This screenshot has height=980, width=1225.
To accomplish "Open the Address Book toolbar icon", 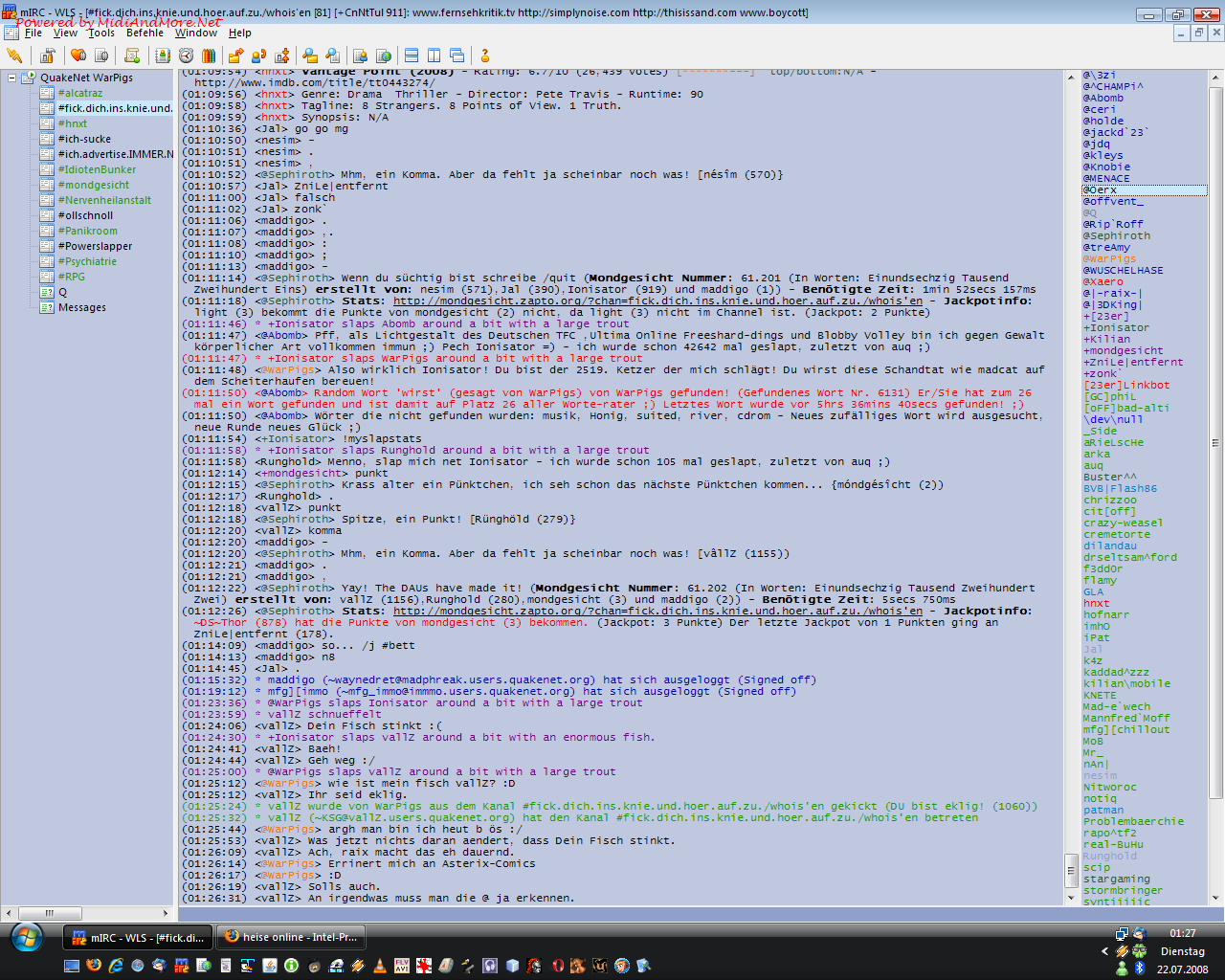I will coord(163,56).
